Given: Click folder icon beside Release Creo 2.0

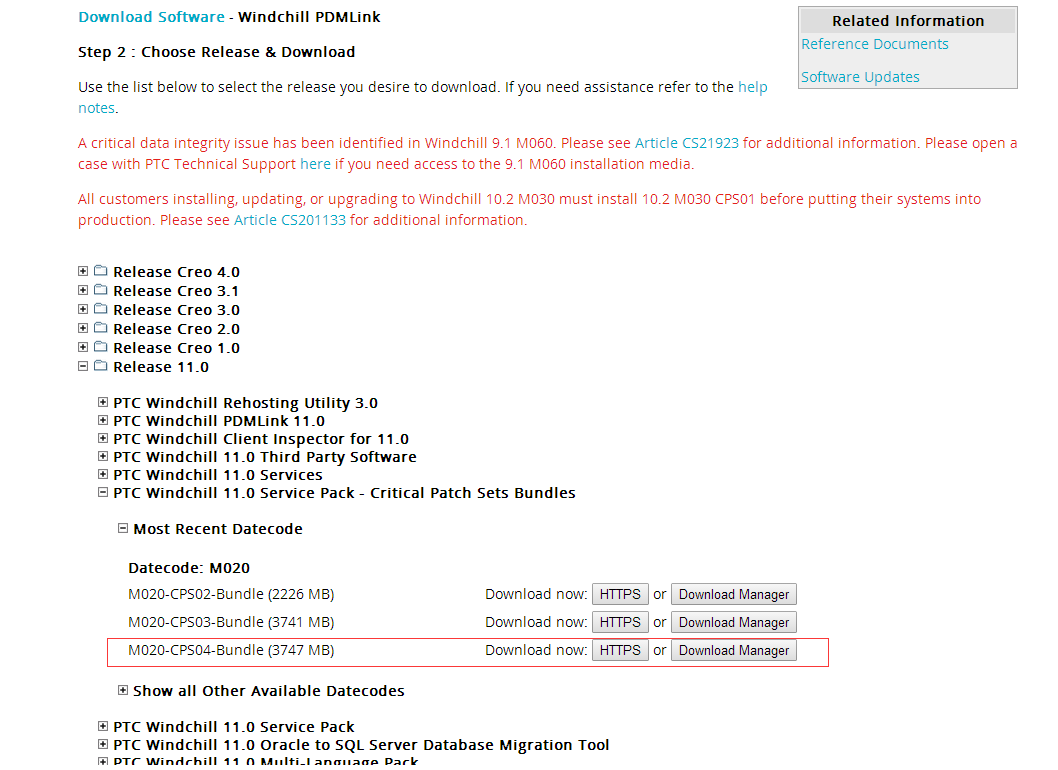Looking at the screenshot, I should pyautogui.click(x=101, y=327).
